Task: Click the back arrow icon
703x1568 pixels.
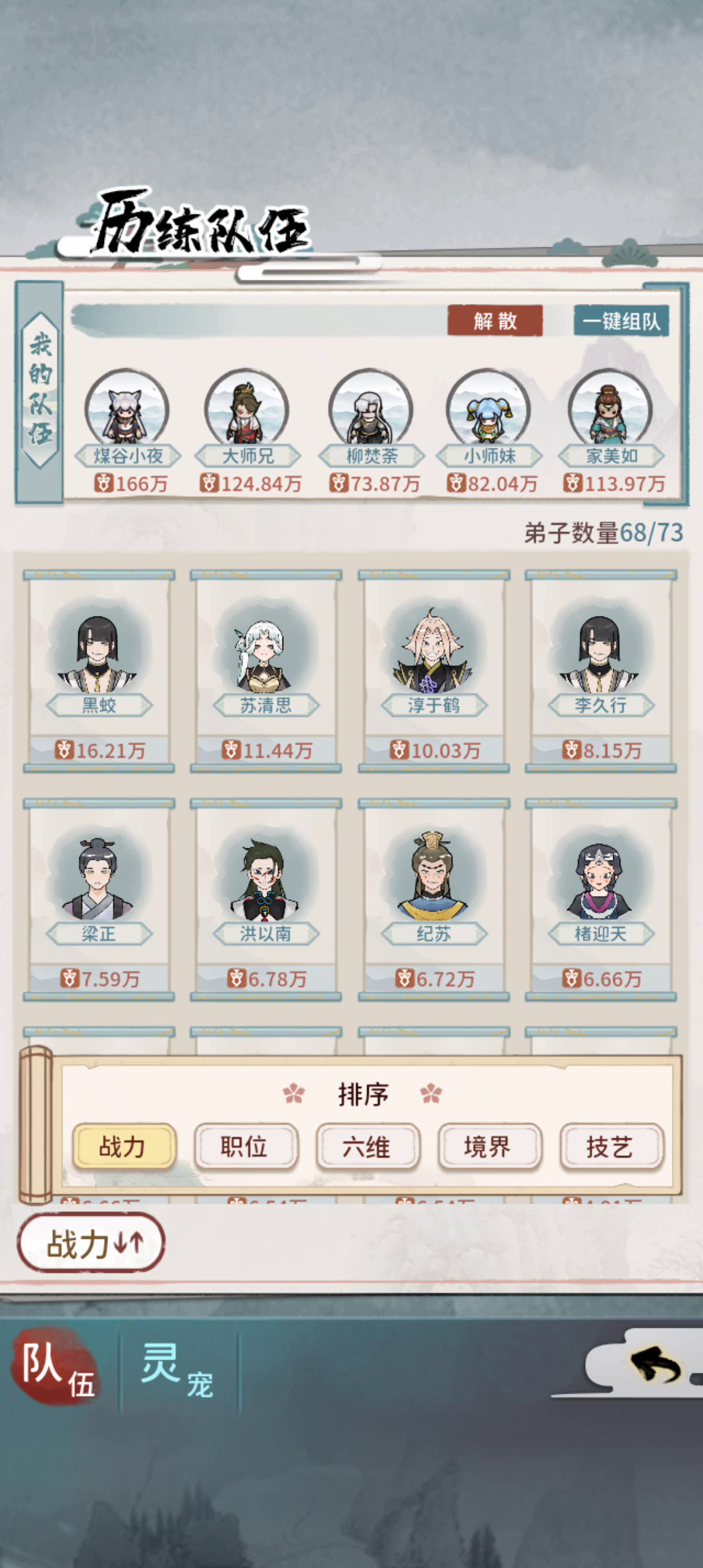Action: point(655,1364)
